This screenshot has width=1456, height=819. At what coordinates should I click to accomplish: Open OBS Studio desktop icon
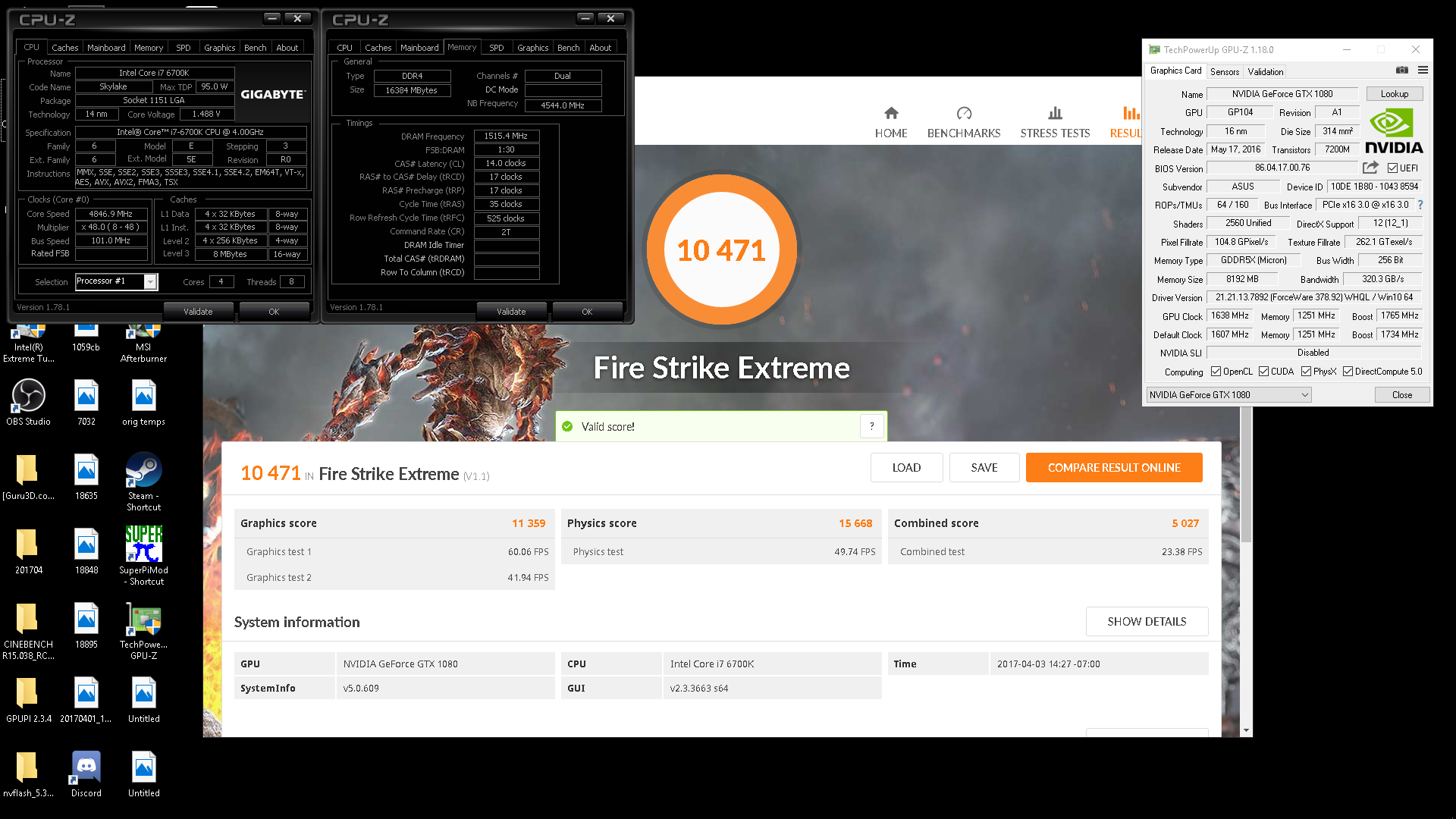pos(29,403)
